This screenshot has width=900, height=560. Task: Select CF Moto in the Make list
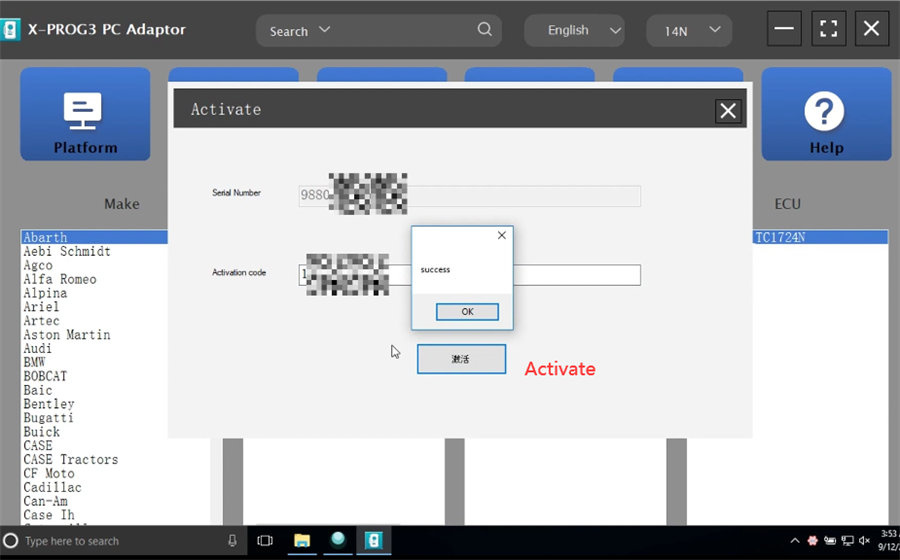49,473
